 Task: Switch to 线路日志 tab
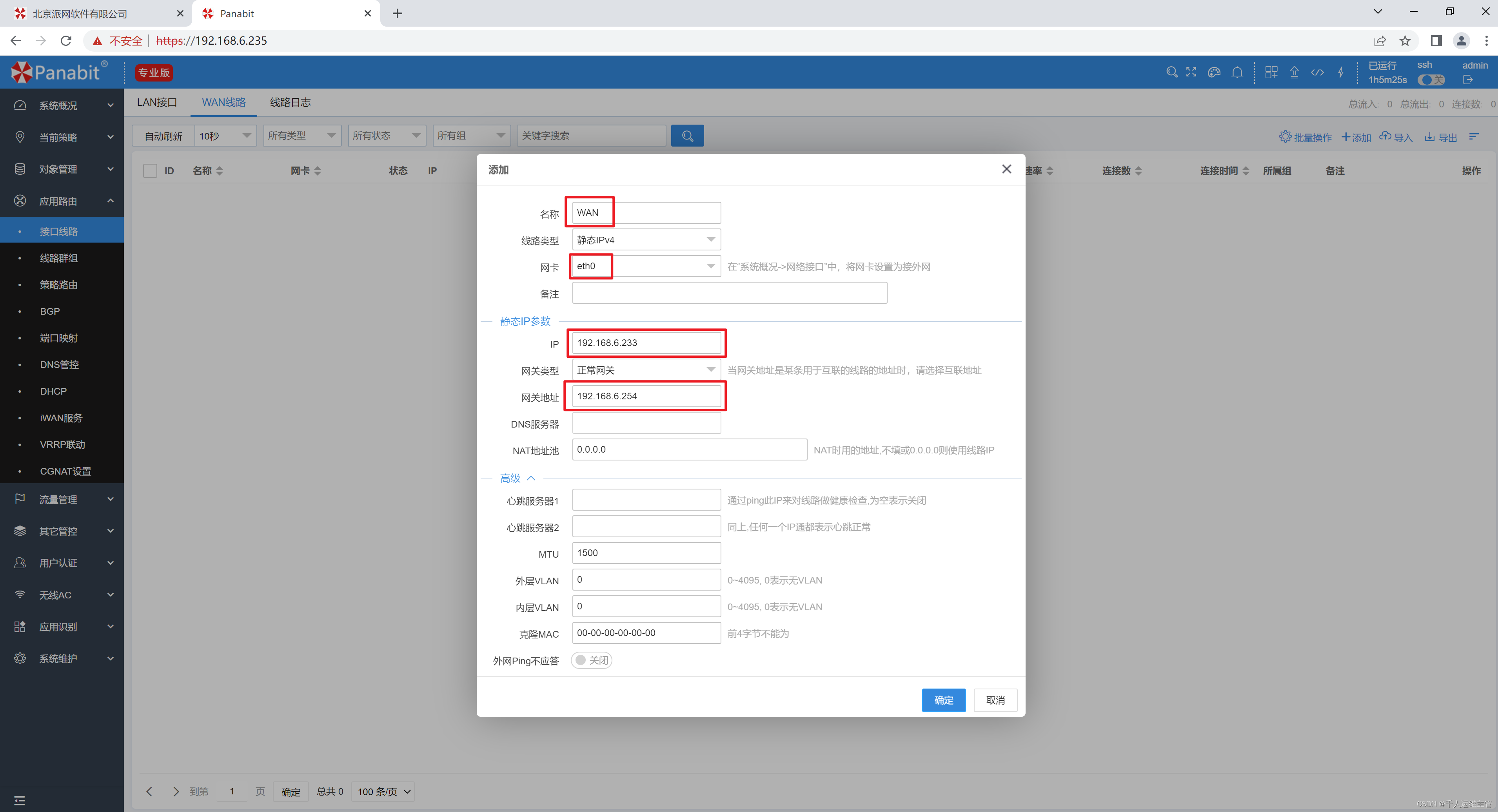(x=290, y=102)
